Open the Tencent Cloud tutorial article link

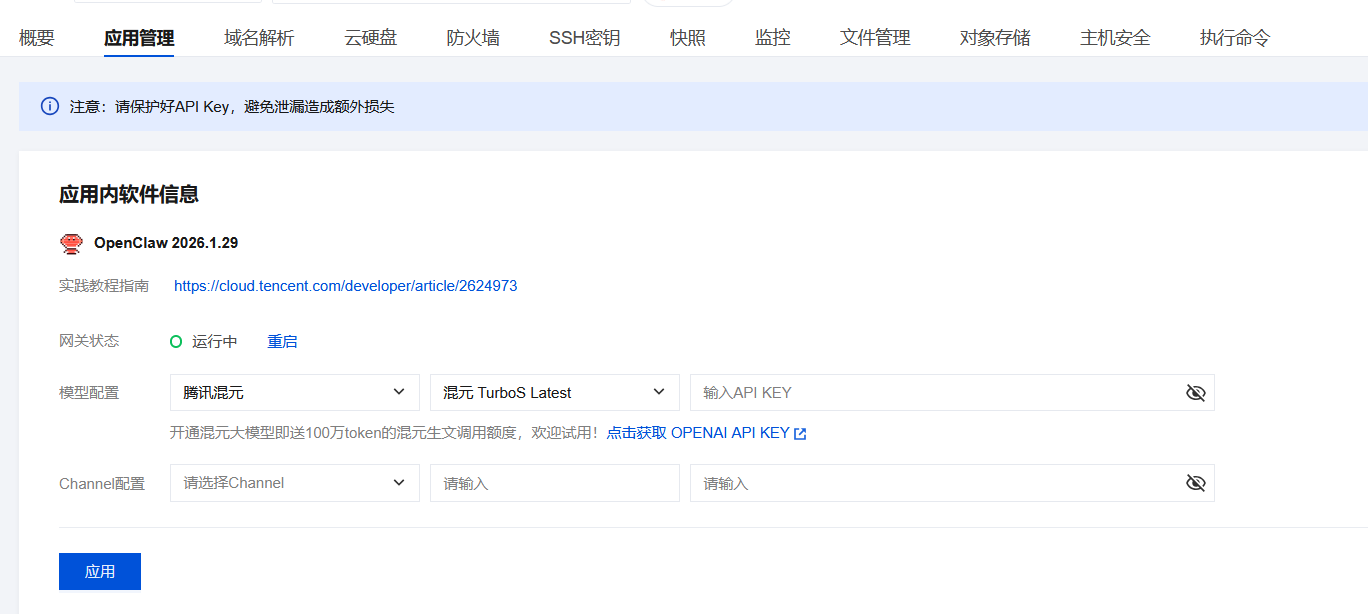point(345,286)
